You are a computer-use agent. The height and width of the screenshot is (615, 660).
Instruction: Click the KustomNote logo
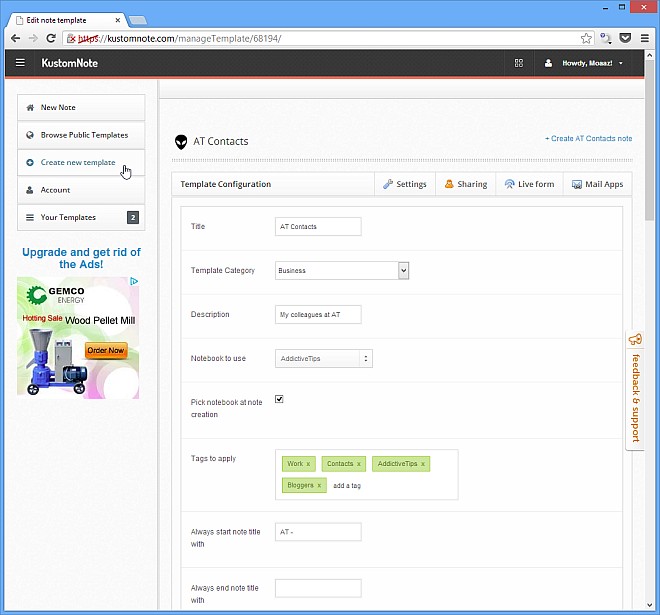click(x=69, y=63)
